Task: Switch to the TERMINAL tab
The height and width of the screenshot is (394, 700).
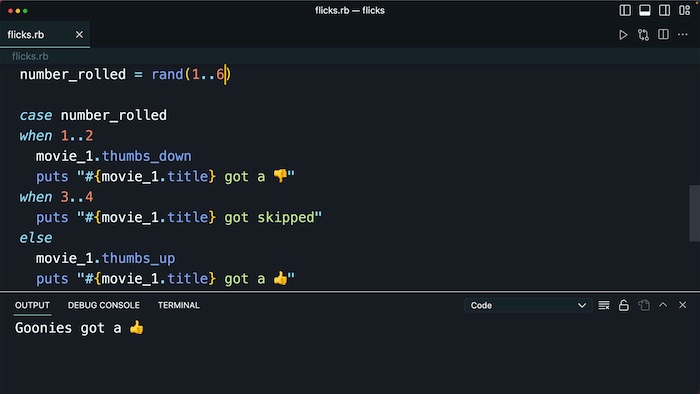Action: pyautogui.click(x=179, y=305)
